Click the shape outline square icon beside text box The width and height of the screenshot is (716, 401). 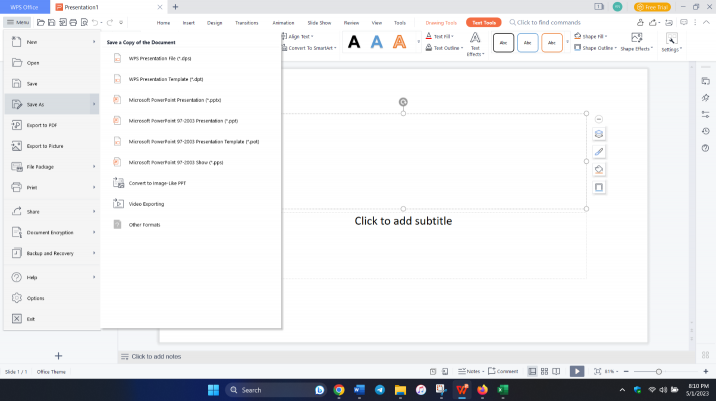pos(599,187)
